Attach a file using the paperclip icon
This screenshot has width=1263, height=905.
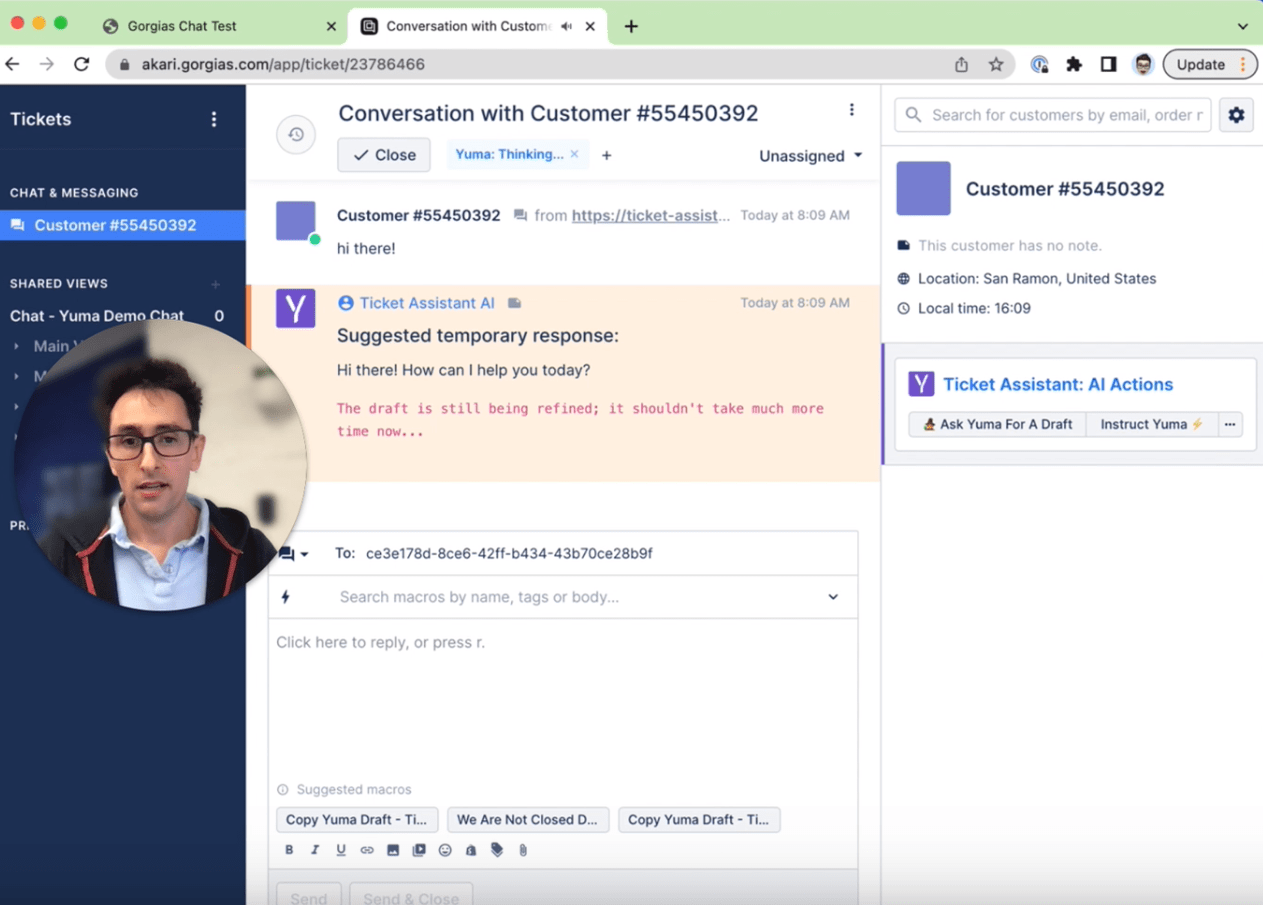tap(522, 850)
